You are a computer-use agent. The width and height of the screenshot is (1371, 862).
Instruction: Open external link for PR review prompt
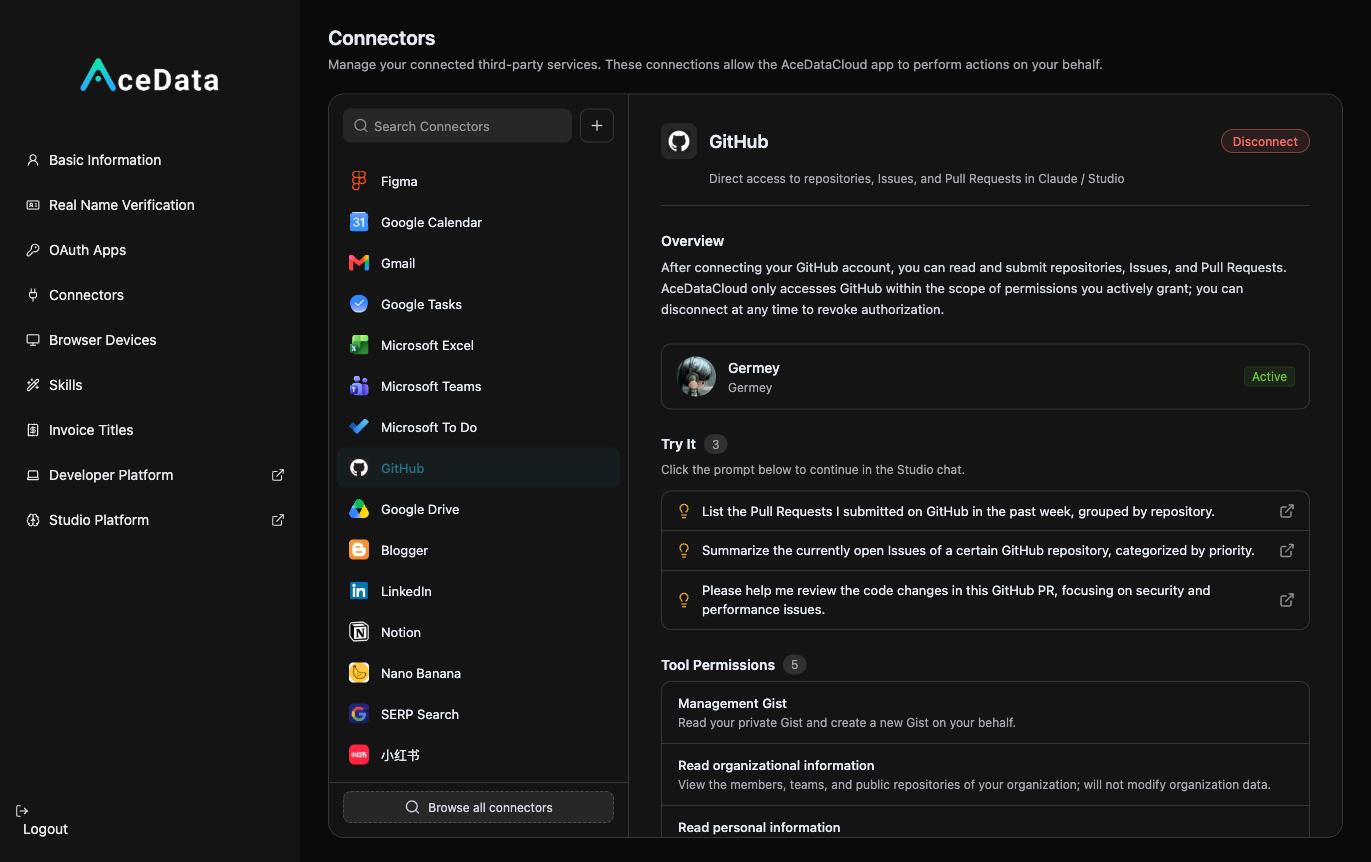[1287, 600]
